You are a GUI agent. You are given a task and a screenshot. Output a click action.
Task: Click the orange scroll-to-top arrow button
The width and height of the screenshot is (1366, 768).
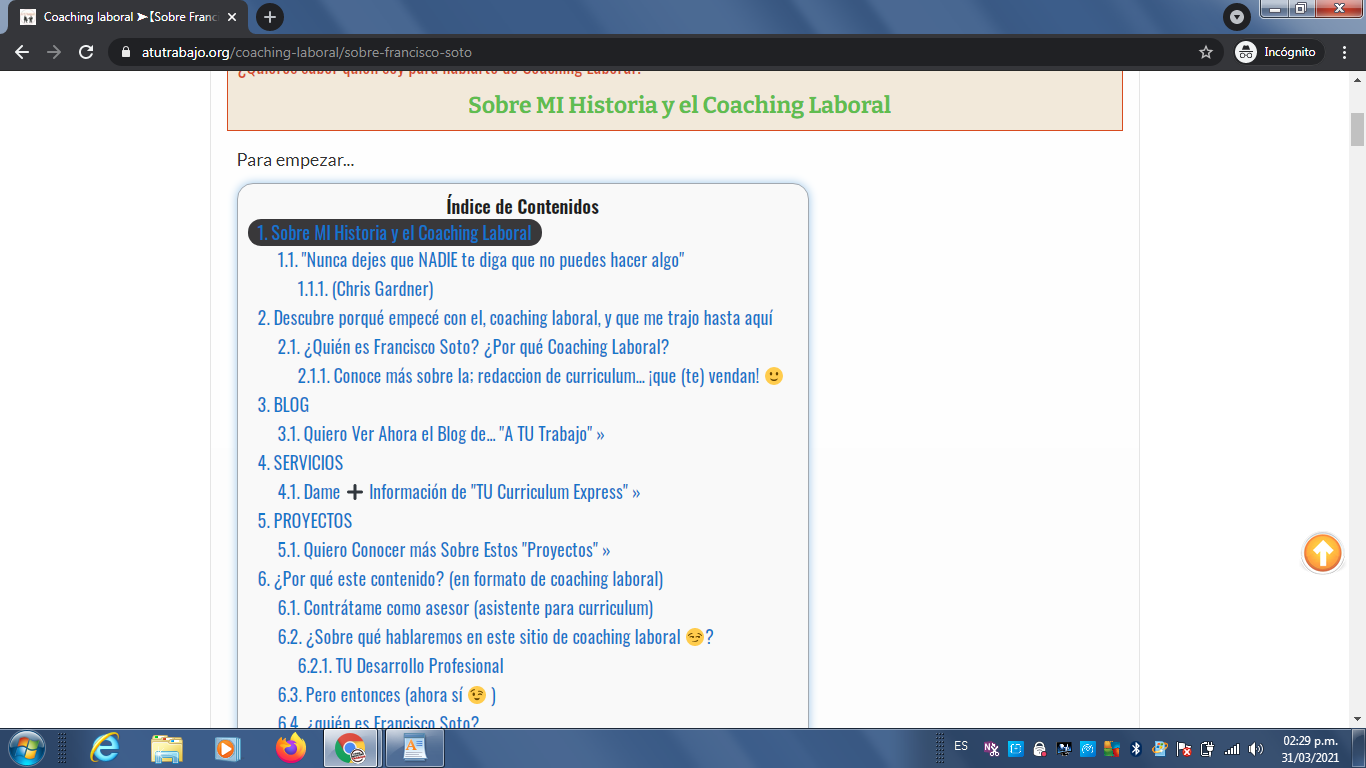[x=1322, y=553]
